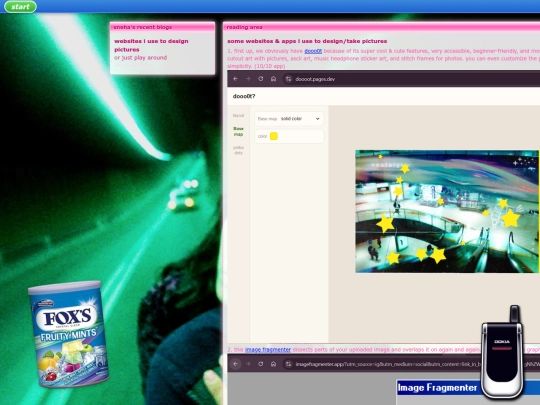Click the "or just play around" subtitle

coord(141,58)
